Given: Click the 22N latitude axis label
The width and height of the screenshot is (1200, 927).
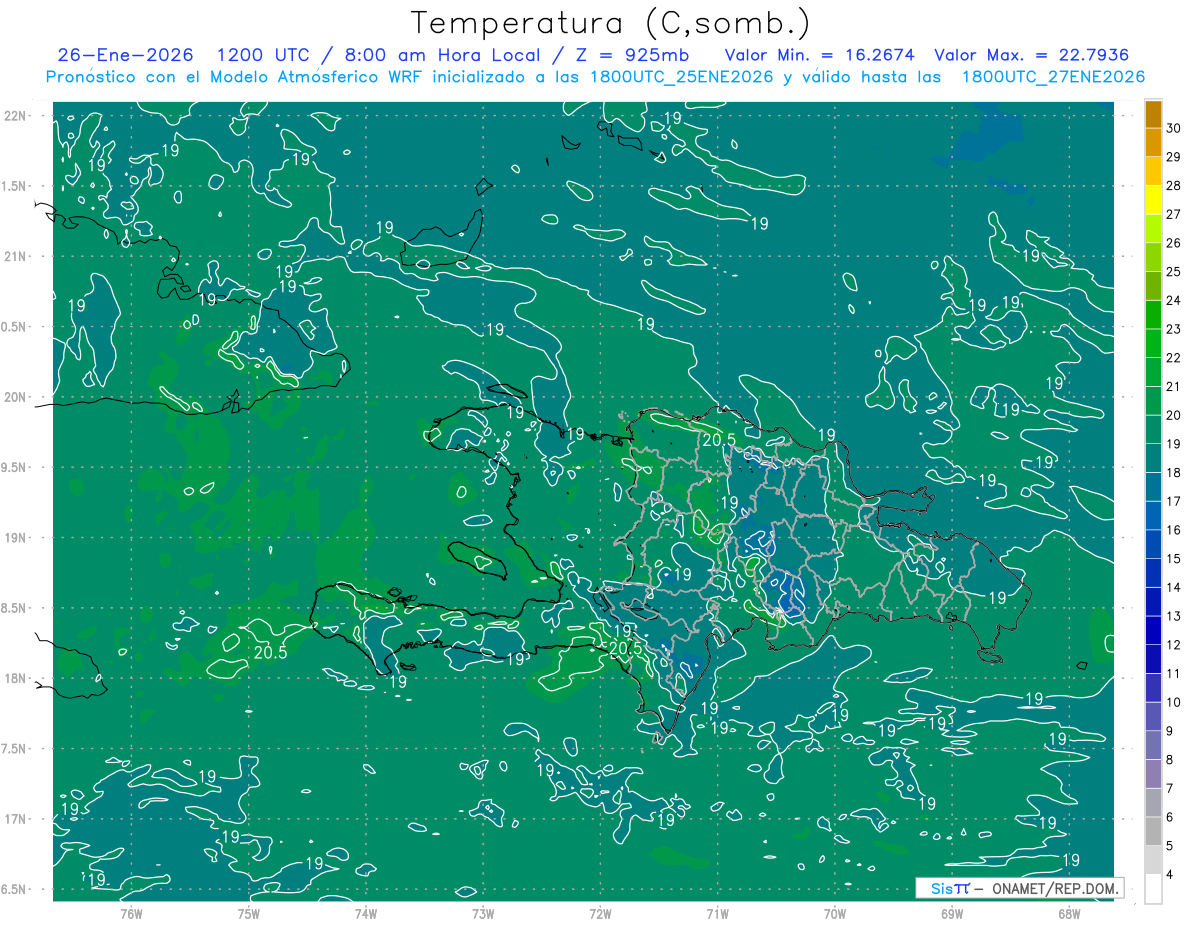Looking at the screenshot, I should [x=15, y=116].
